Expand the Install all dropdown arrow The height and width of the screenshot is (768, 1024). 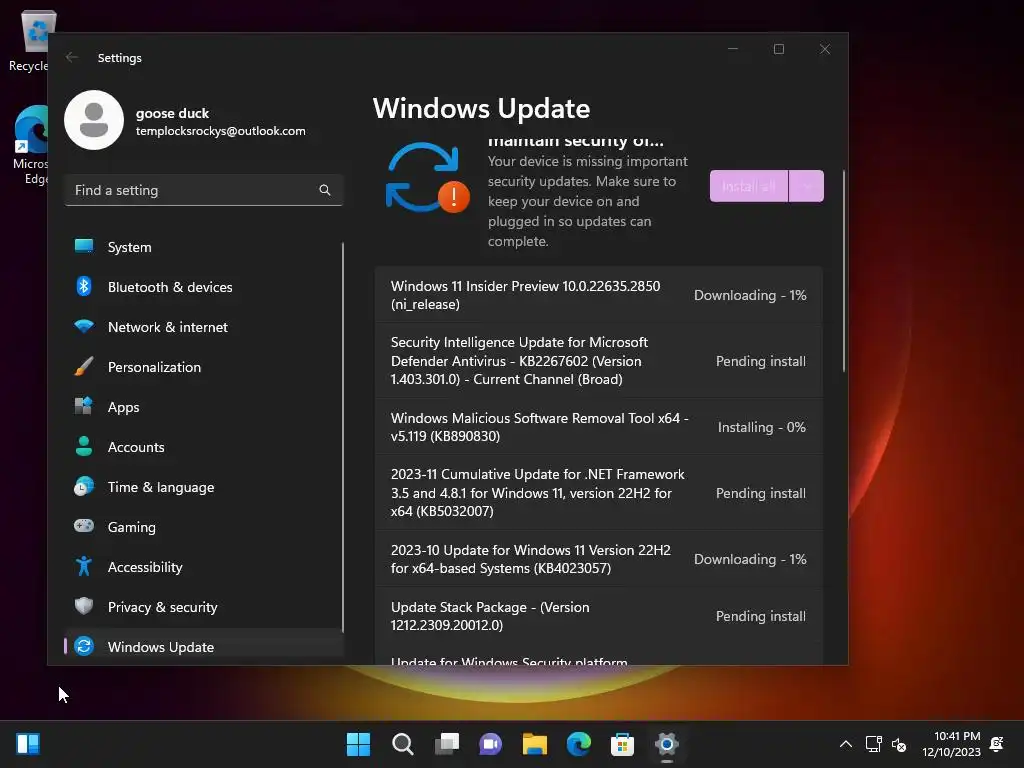click(807, 186)
